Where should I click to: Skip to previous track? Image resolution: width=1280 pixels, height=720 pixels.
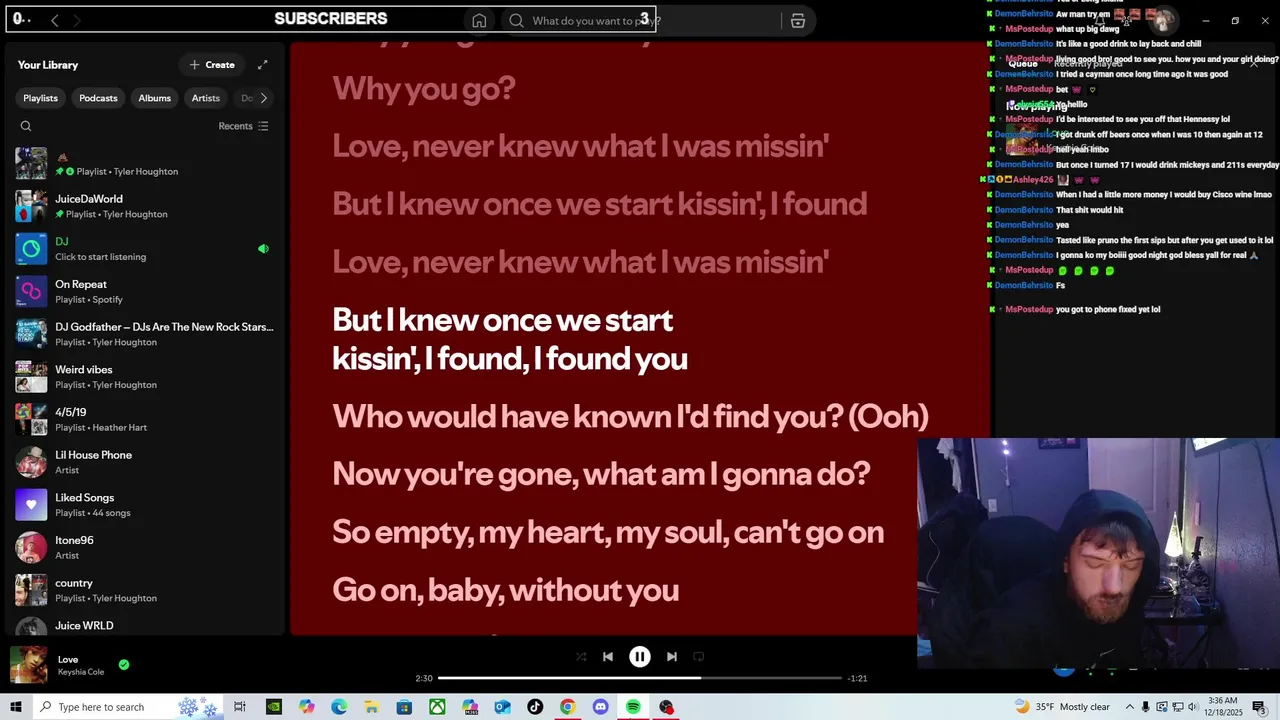pos(608,657)
